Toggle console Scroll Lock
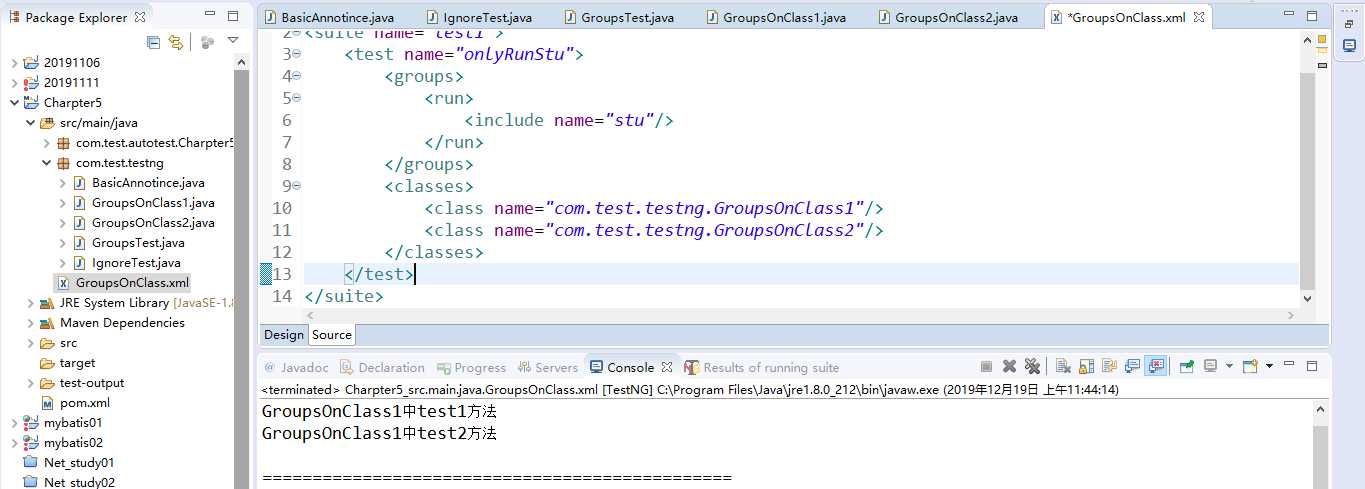Screen dimensions: 1365x489 [1087, 367]
